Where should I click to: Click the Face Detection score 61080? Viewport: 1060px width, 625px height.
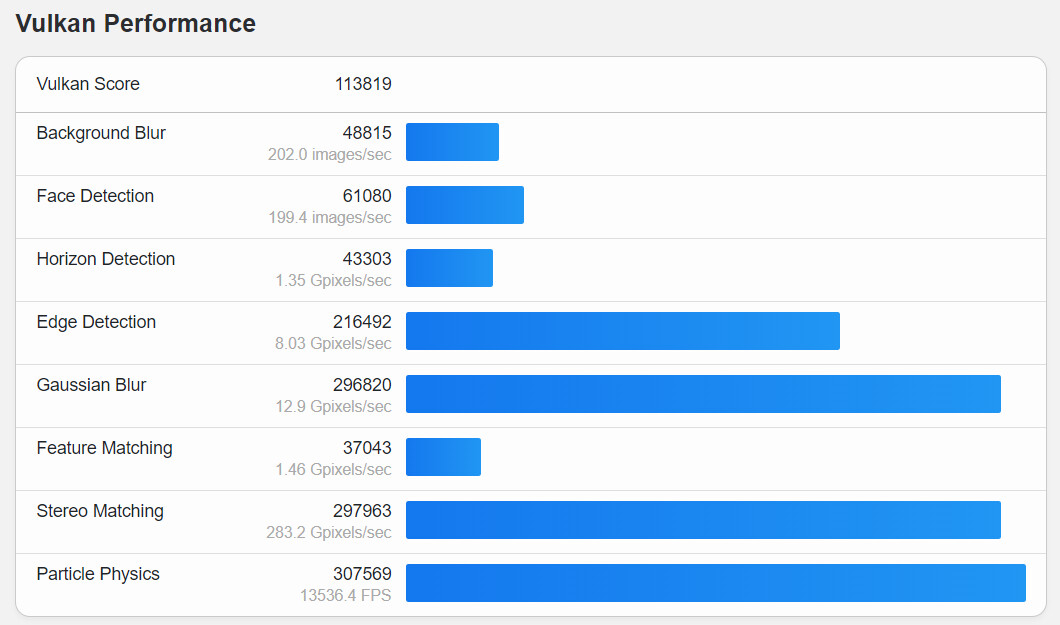(367, 196)
